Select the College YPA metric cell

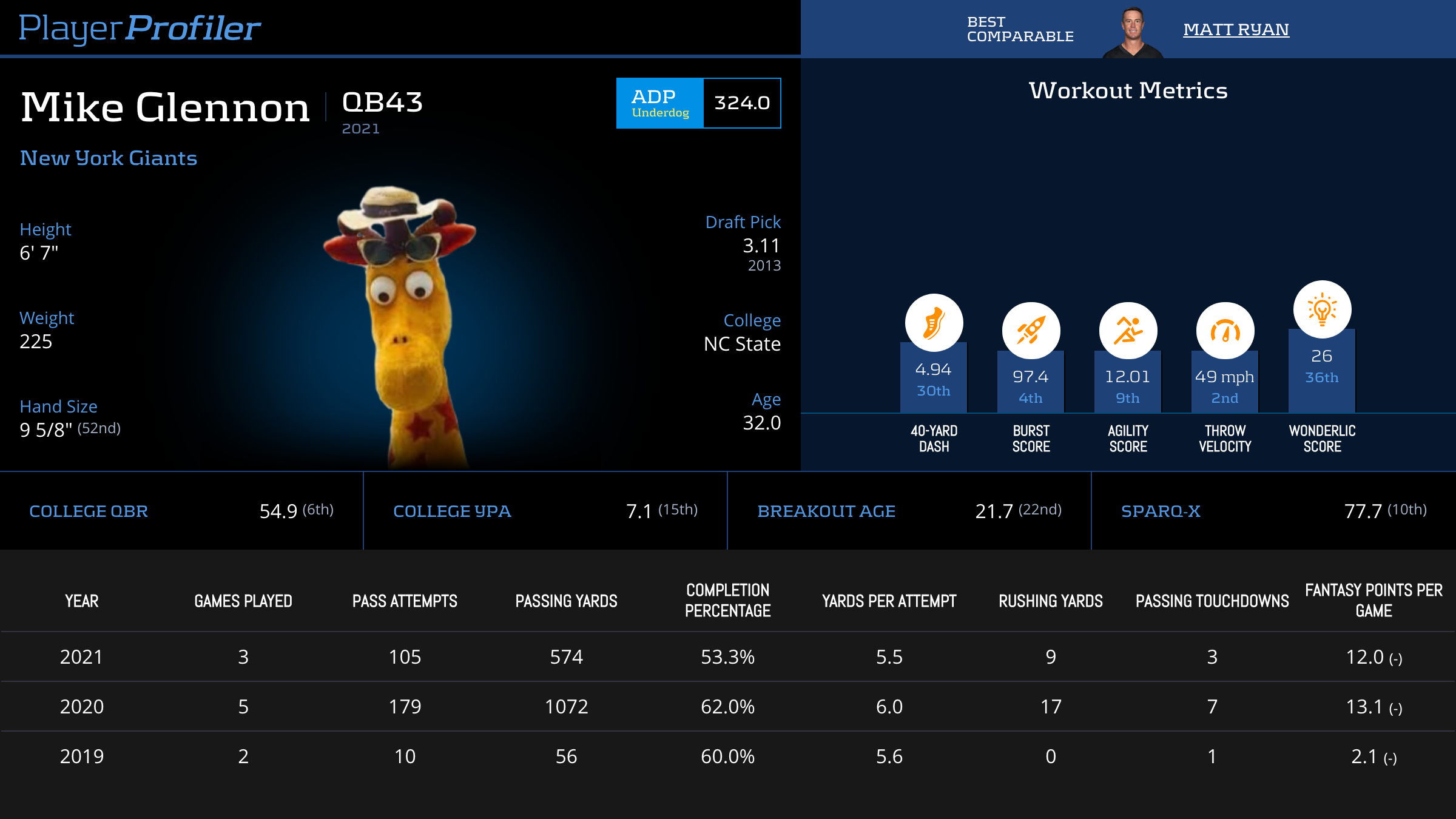coord(545,511)
